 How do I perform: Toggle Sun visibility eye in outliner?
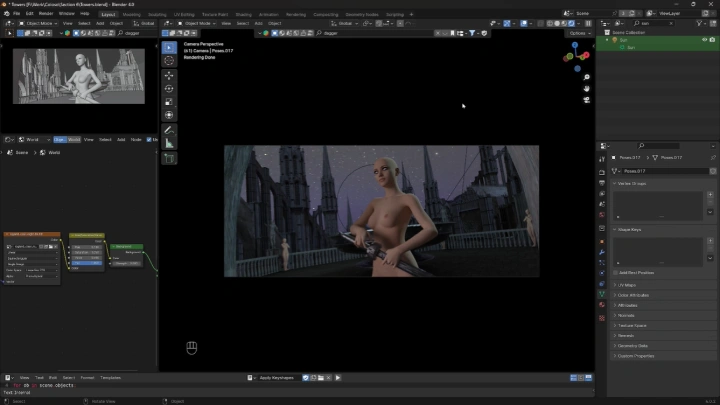coord(704,40)
